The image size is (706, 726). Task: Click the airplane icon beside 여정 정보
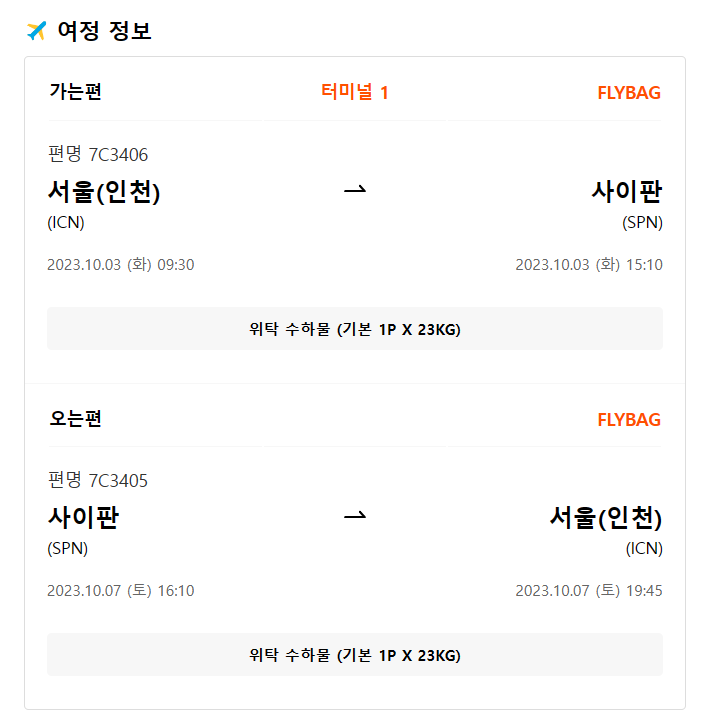(x=36, y=31)
